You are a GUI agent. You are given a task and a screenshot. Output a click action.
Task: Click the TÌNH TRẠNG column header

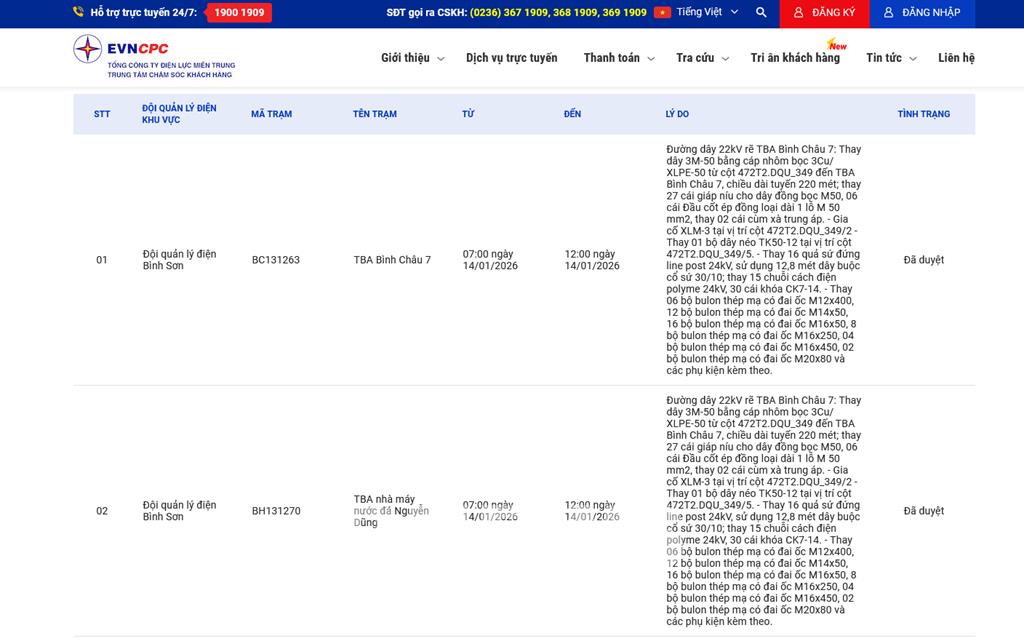click(923, 114)
